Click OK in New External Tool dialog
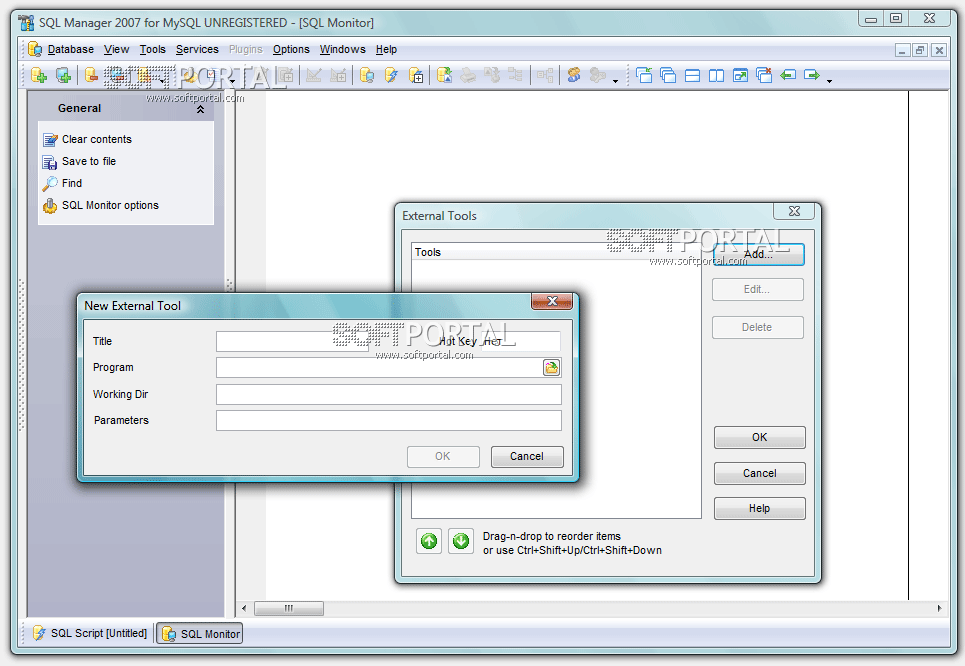This screenshot has height=666, width=965. click(443, 457)
